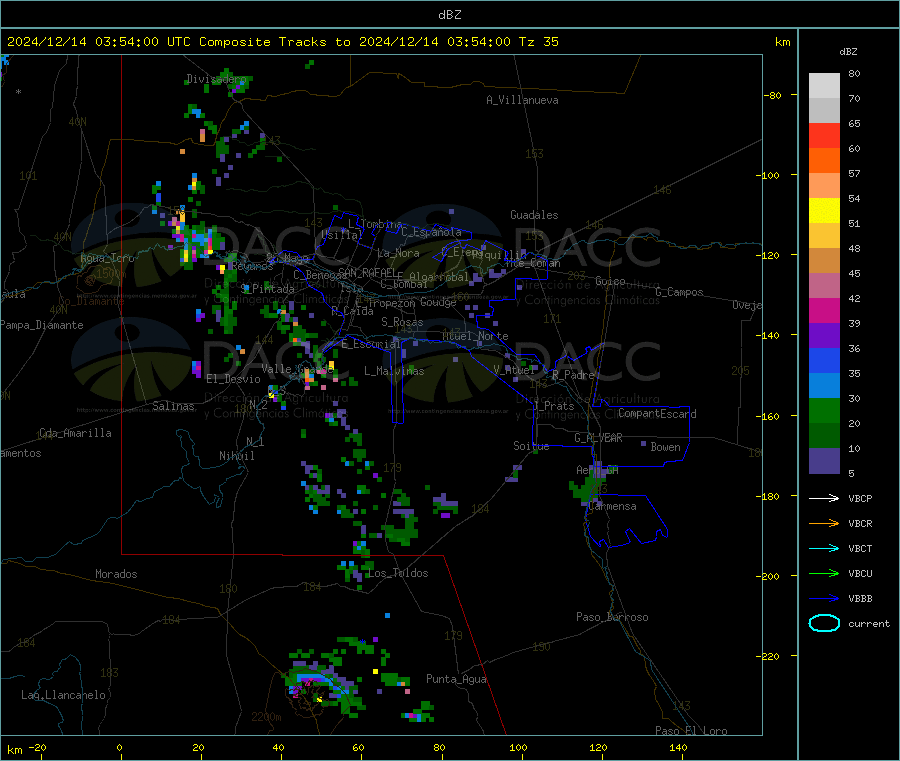Select the light gray 70–80 dBZ color swatch
The height and width of the screenshot is (761, 900).
824,86
